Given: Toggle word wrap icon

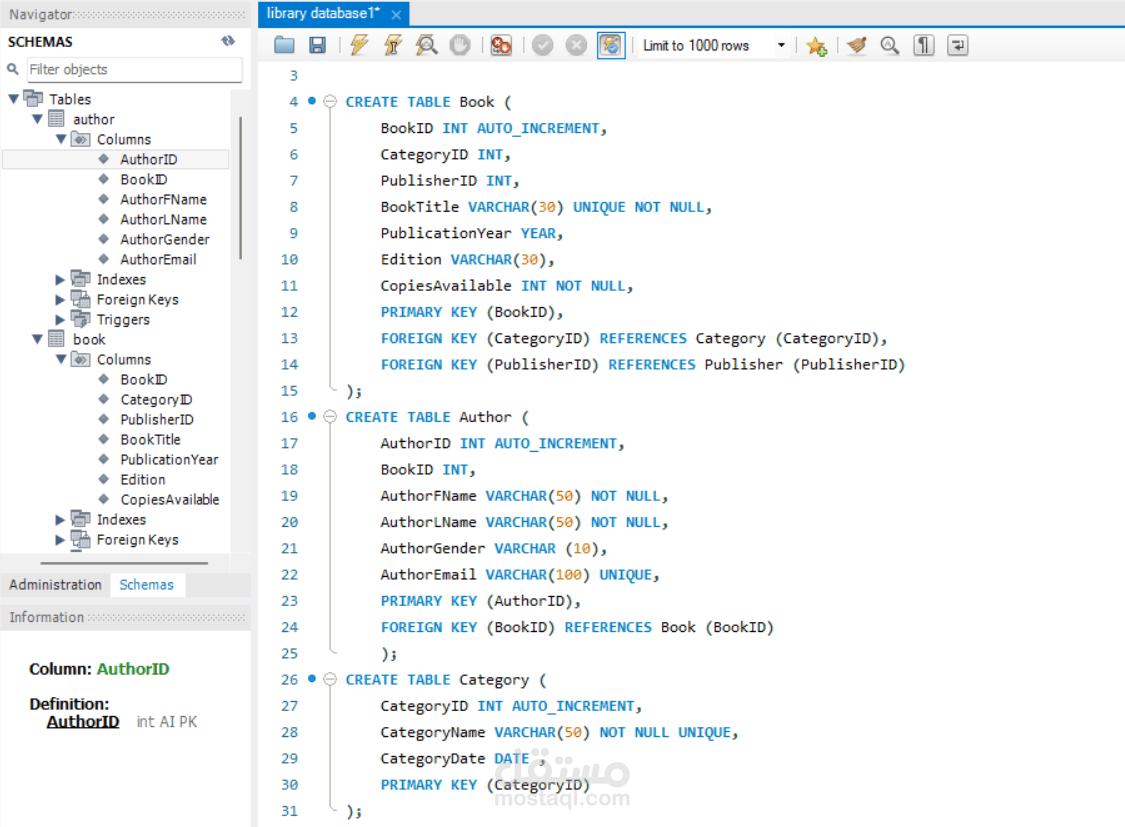Looking at the screenshot, I should coord(957,45).
